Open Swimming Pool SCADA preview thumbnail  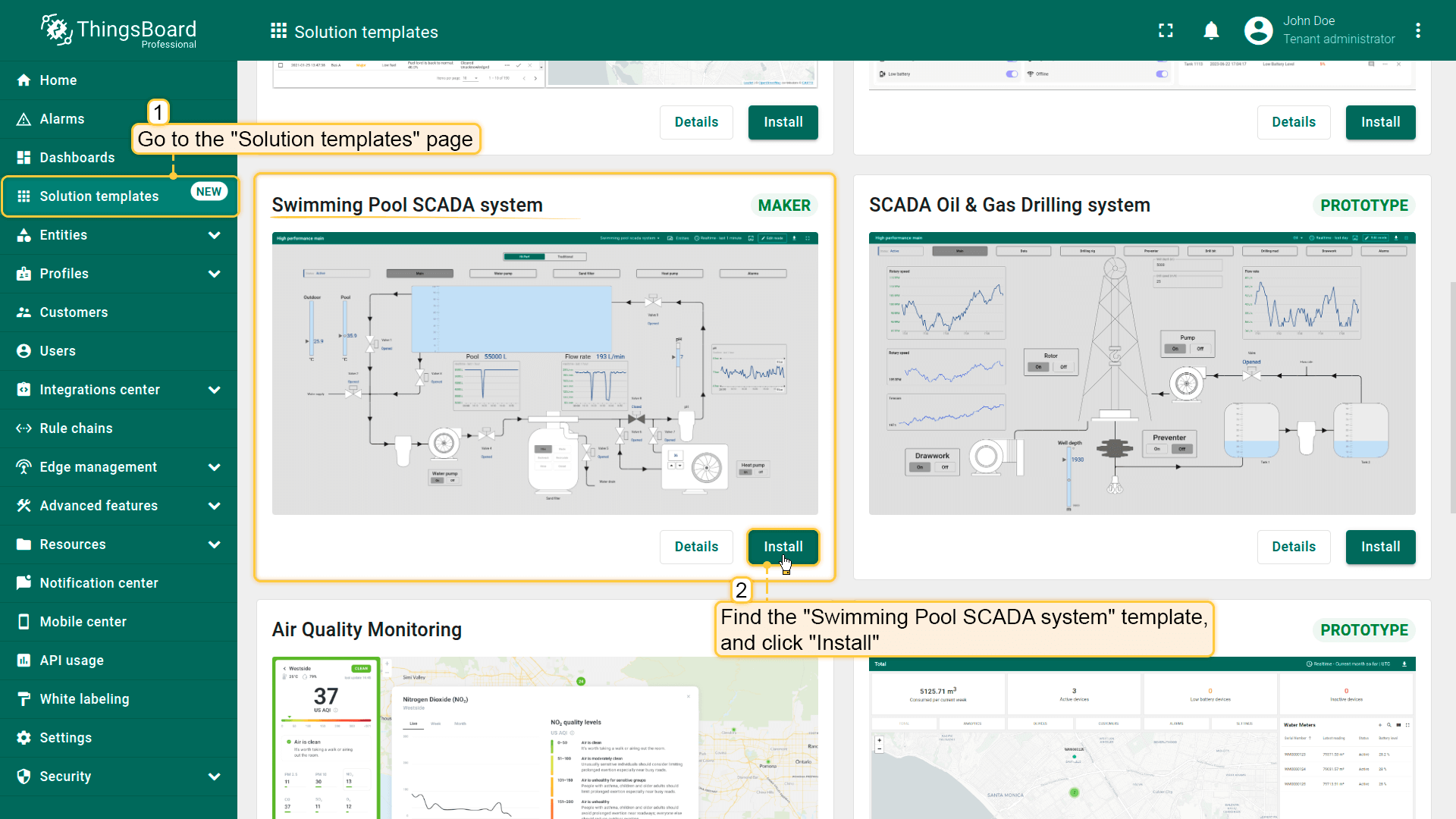(x=544, y=373)
